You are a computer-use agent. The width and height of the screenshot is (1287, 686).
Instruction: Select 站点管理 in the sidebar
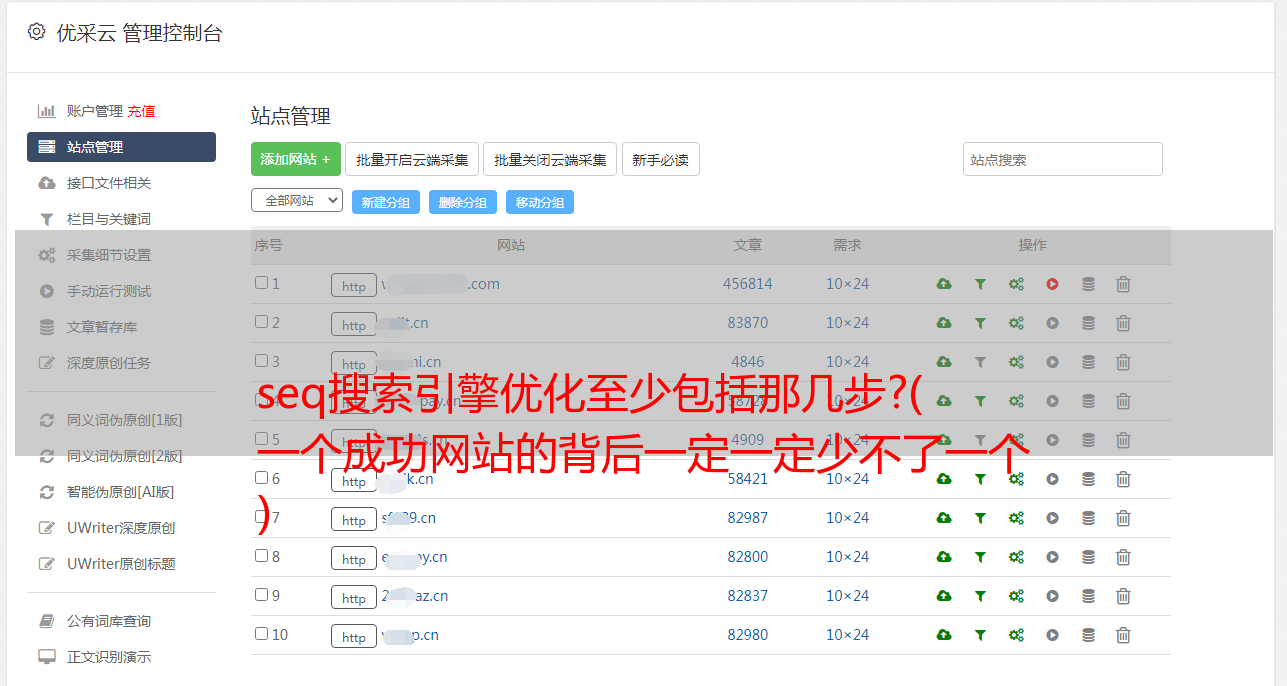click(121, 147)
